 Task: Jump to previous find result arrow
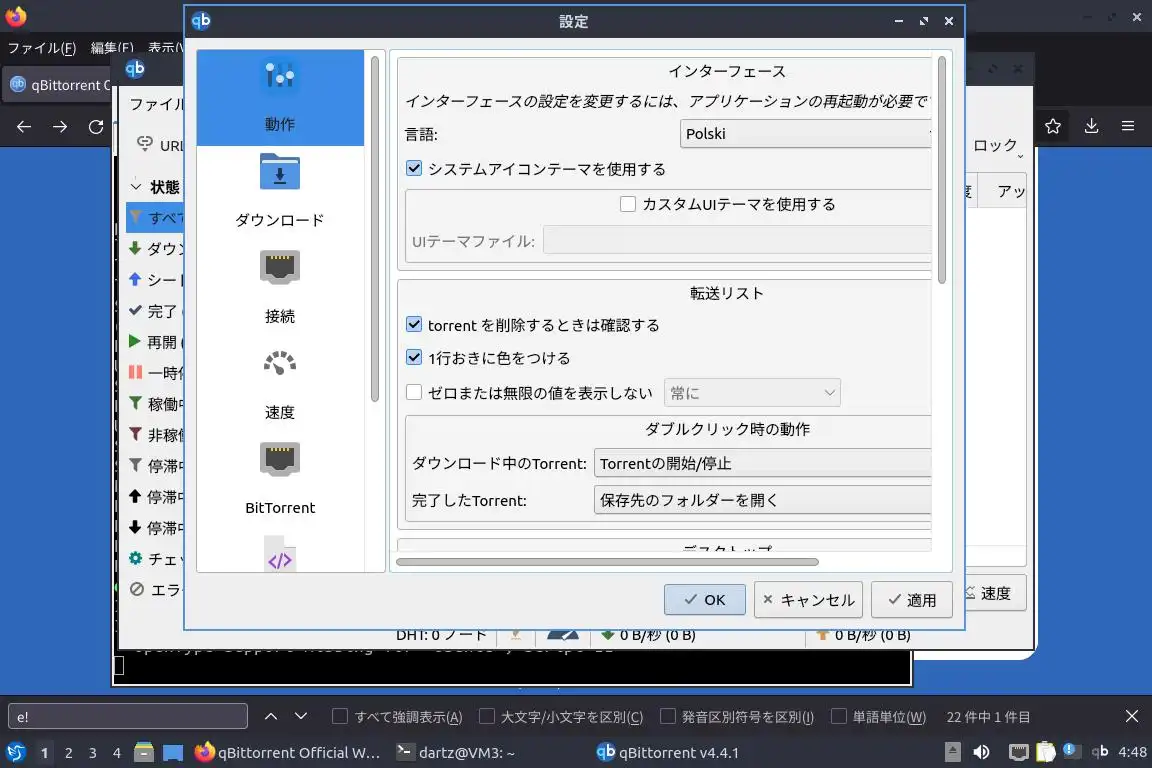pos(271,716)
